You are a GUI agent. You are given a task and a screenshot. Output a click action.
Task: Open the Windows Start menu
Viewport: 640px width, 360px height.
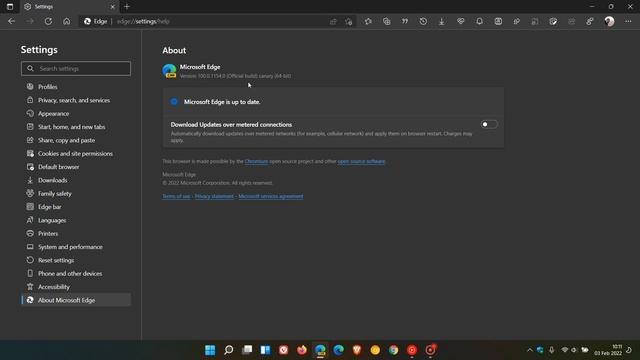[210, 350]
